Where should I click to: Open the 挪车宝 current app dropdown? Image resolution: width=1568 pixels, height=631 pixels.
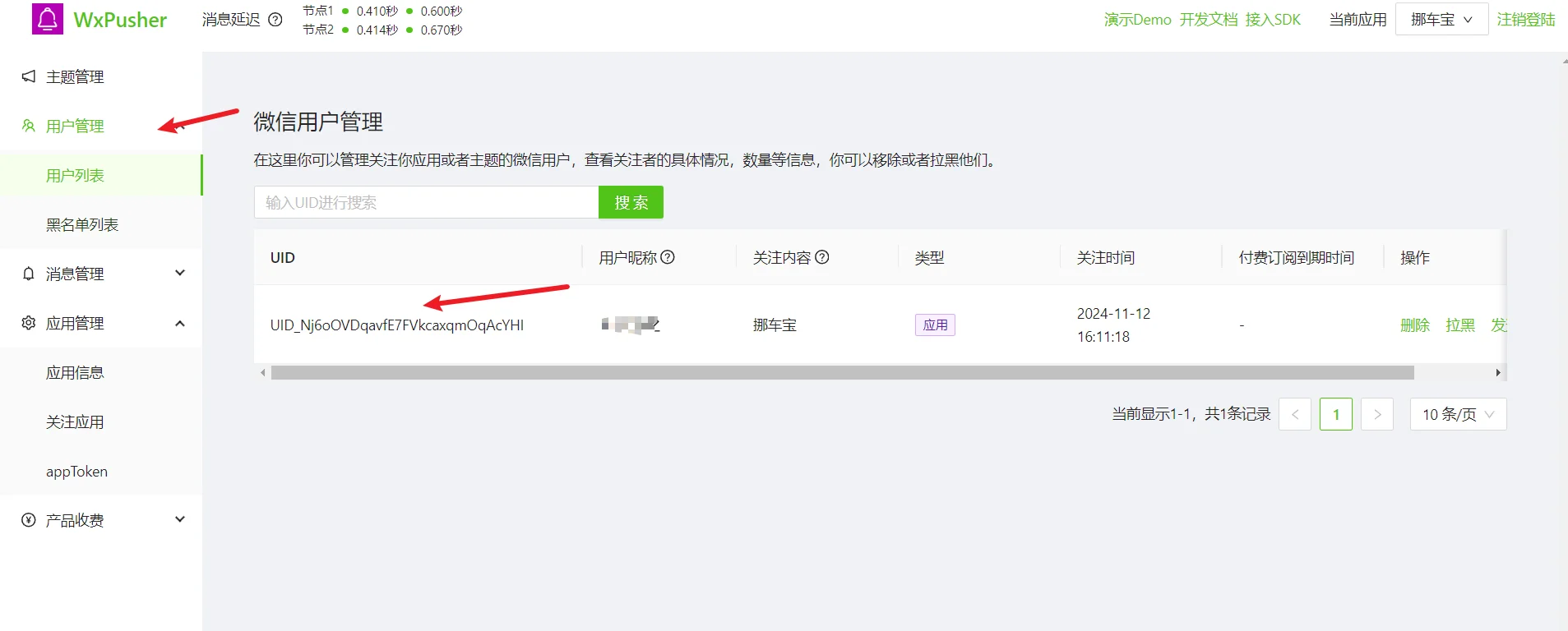(1441, 19)
